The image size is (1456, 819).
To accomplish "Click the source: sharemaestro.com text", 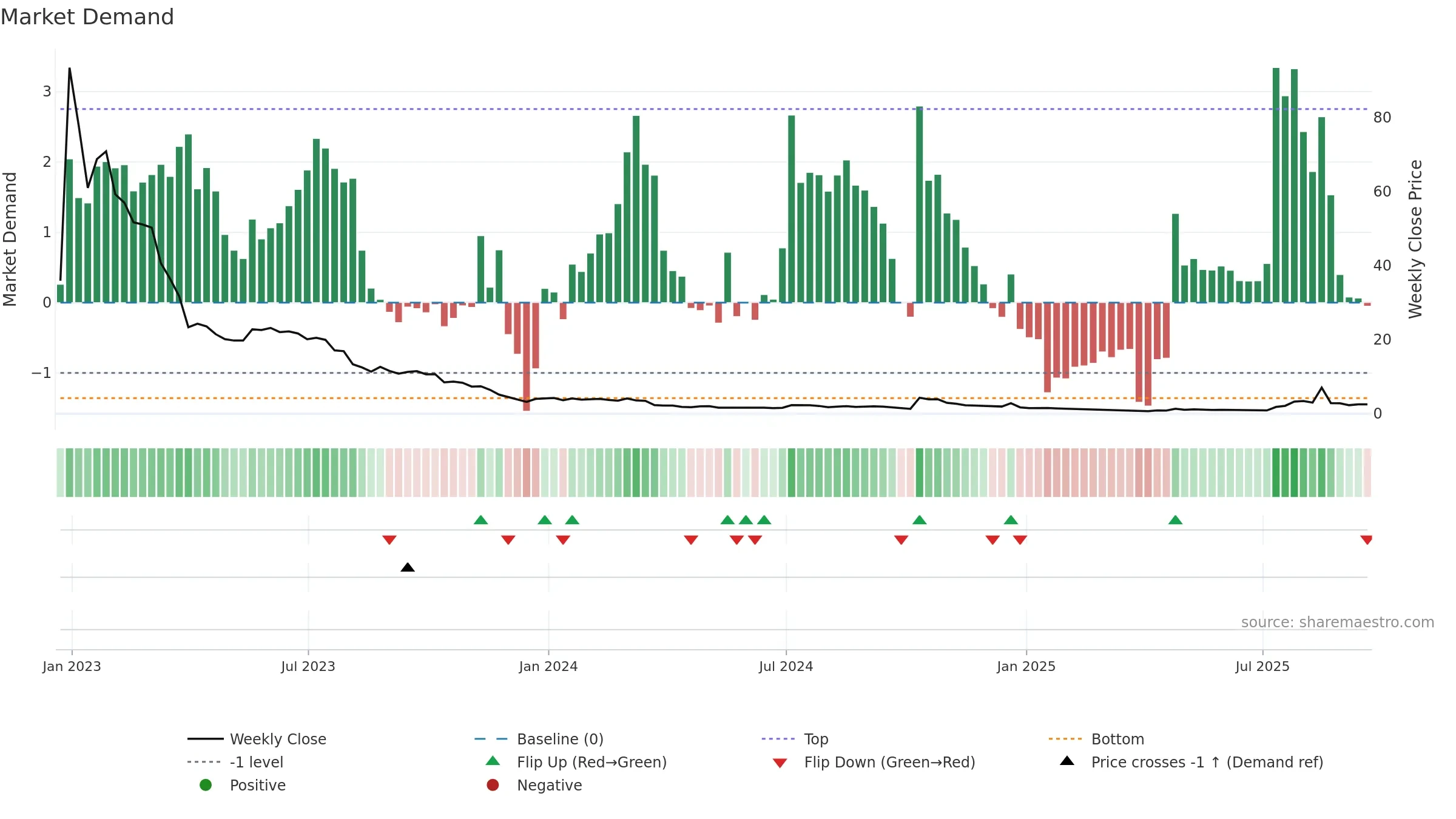I will (1338, 622).
